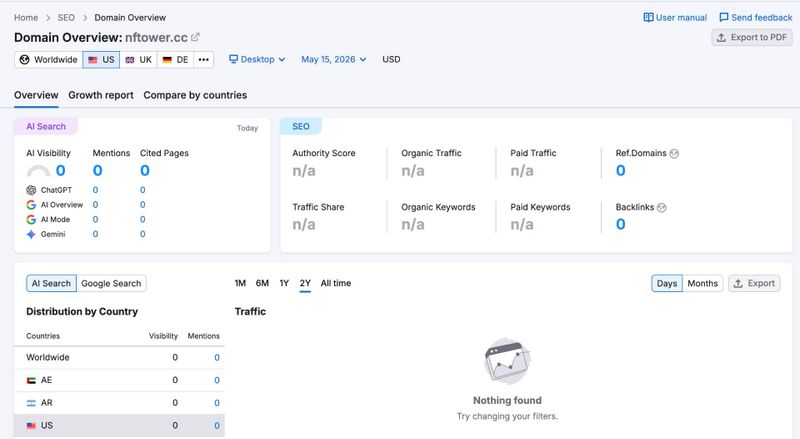Set chart granularity to Days
800x439 pixels.
(x=667, y=283)
